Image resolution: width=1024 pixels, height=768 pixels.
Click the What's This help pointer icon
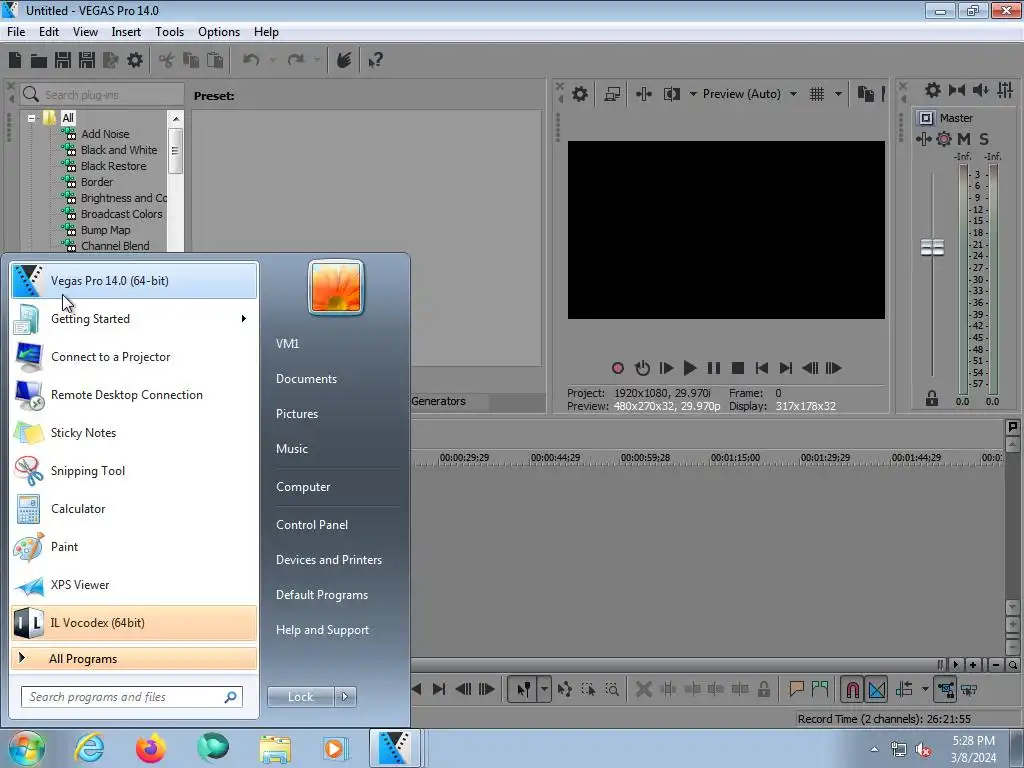376,60
